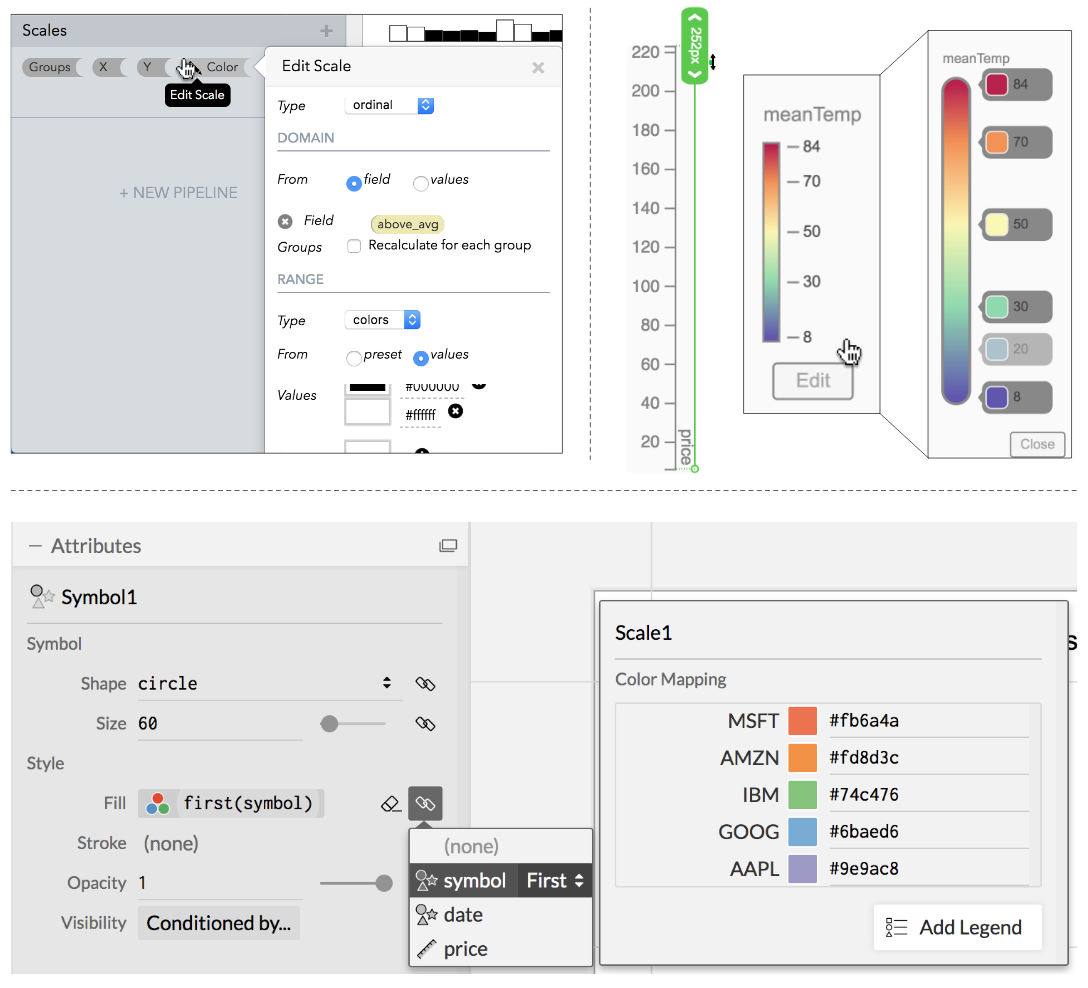Edit the Opacity value 1

[x=220, y=883]
